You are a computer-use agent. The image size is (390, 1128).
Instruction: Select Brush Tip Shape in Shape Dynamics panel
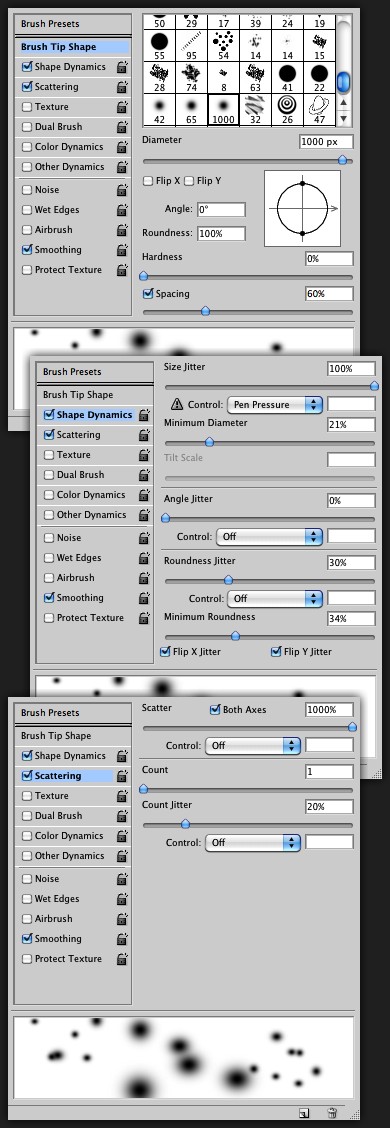[78, 395]
